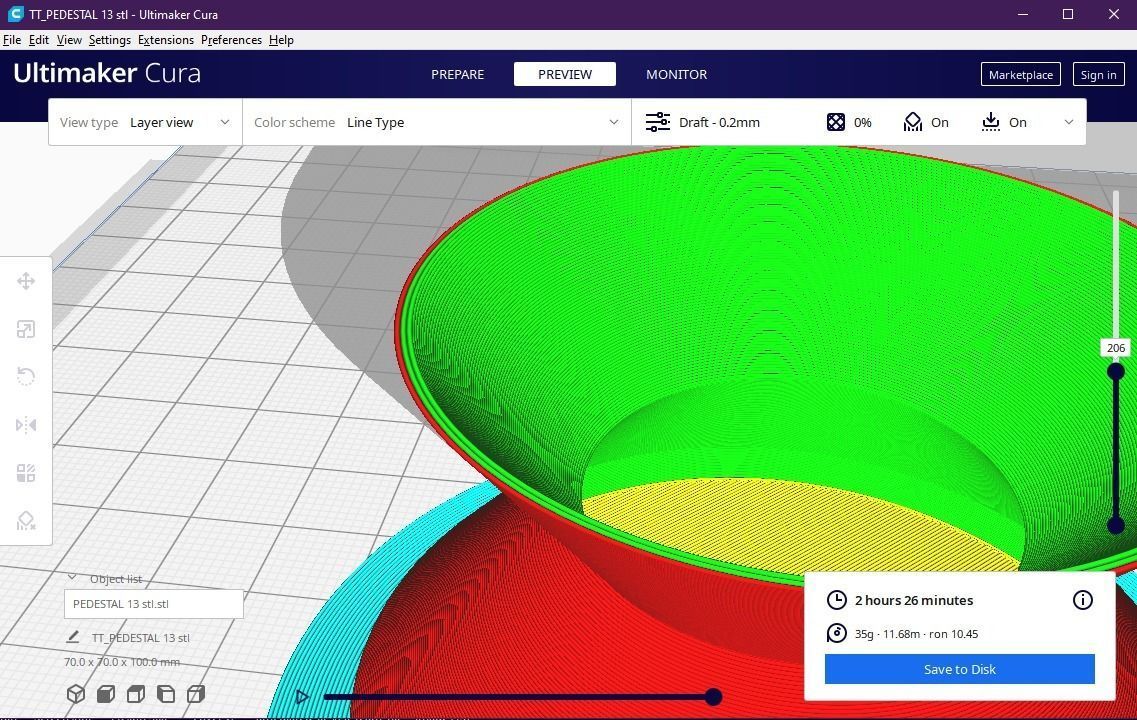Expand the print settings panel chevron

(1068, 123)
